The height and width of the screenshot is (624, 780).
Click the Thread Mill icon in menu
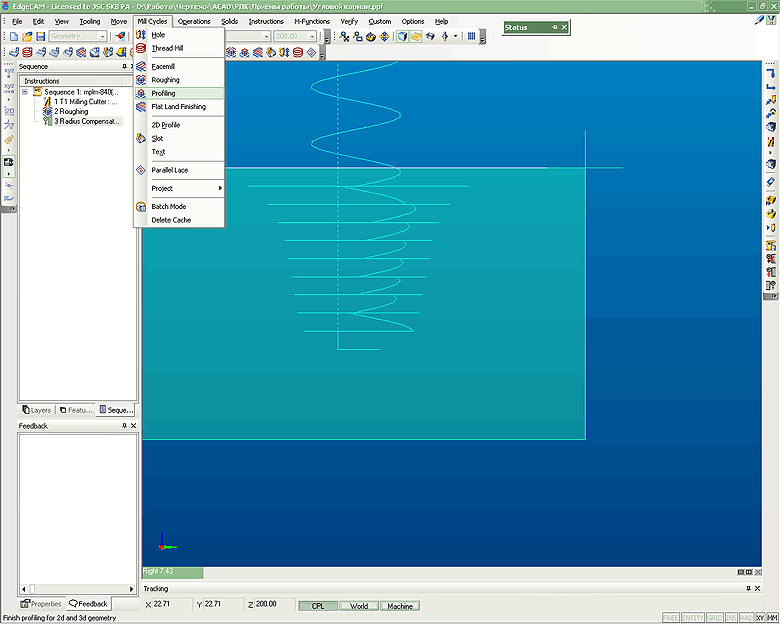(141, 48)
